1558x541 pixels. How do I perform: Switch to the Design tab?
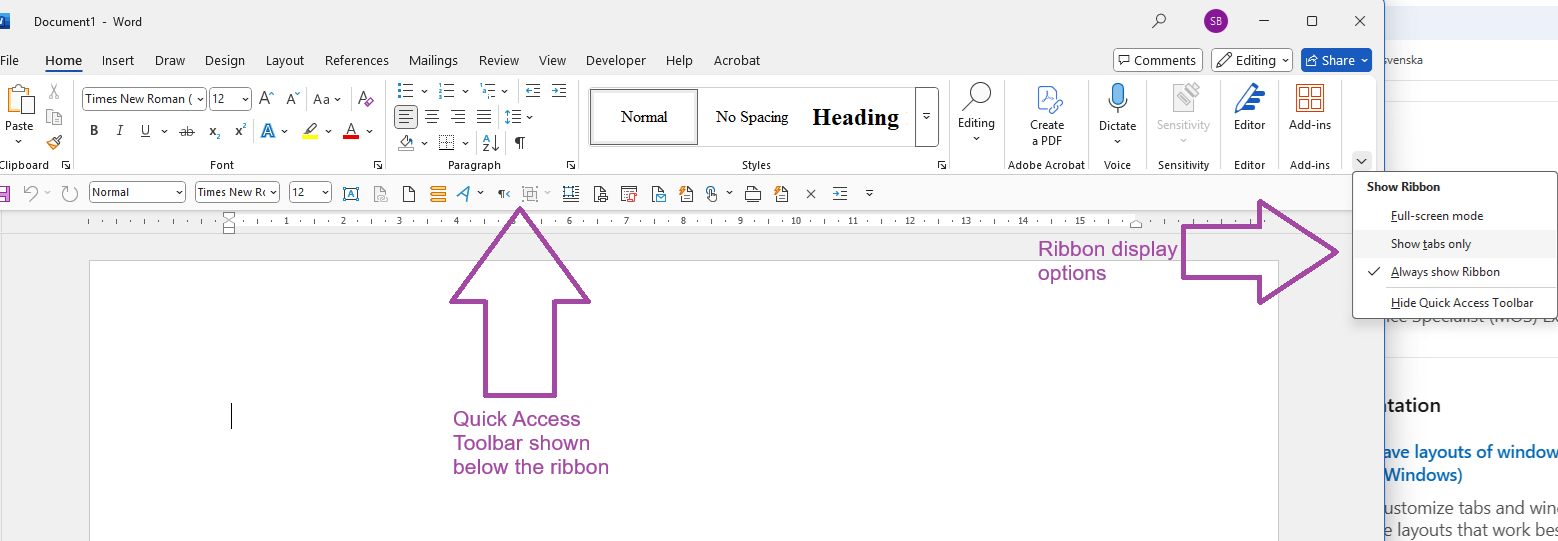tap(225, 60)
